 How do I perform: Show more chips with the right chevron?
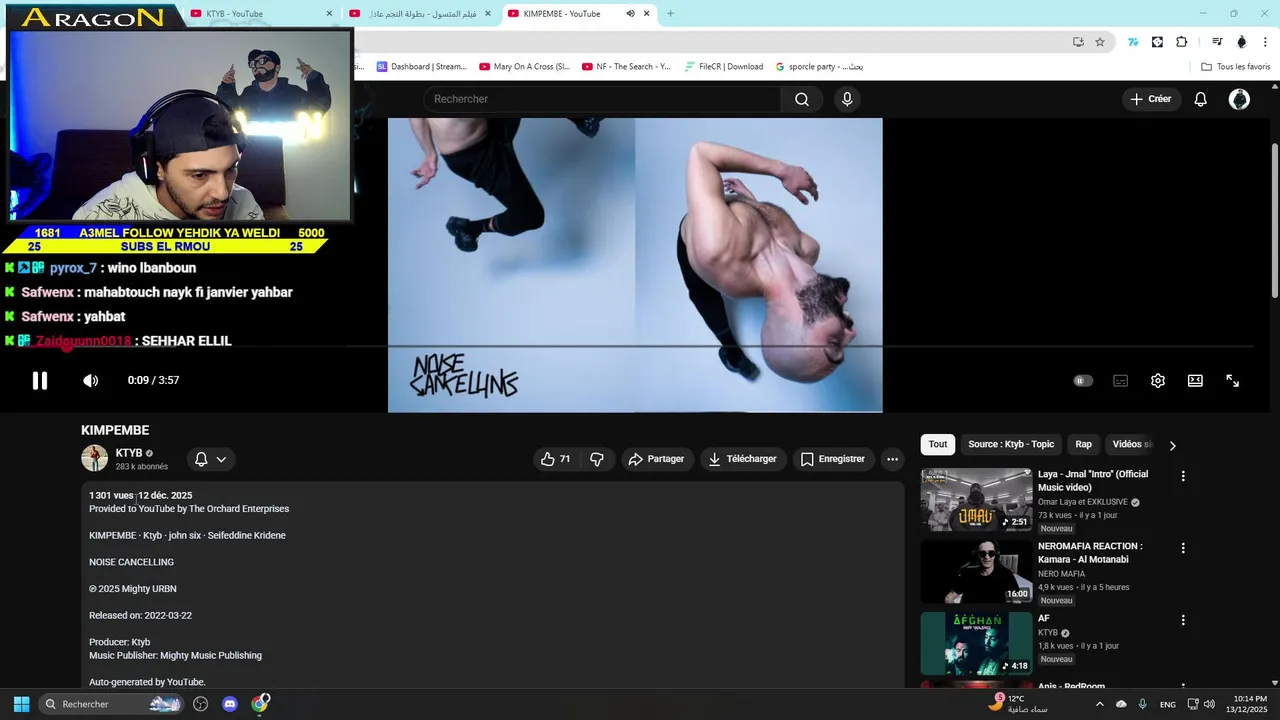pos(1173,445)
